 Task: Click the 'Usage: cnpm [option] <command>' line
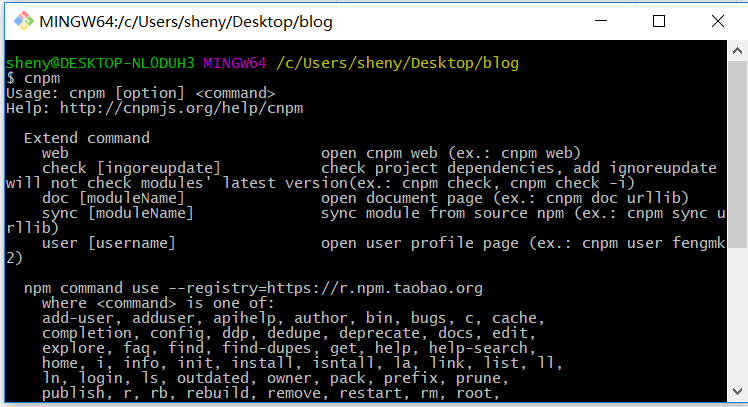(x=140, y=93)
